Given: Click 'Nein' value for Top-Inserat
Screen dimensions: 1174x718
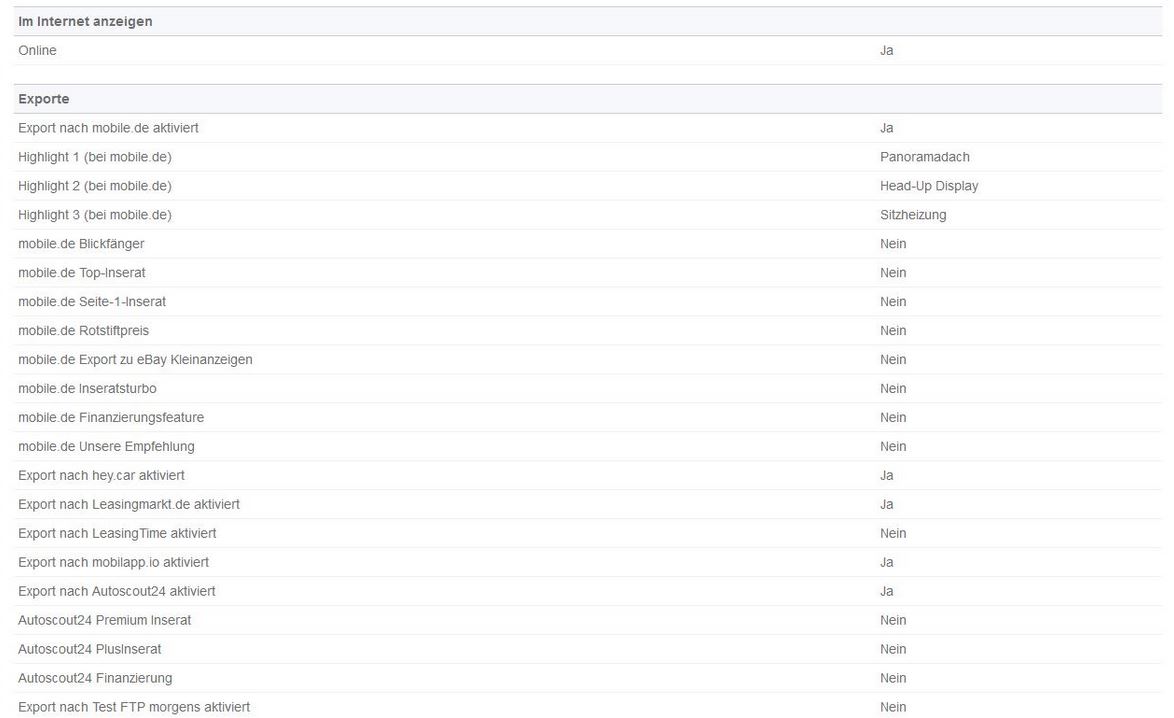Looking at the screenshot, I should [x=893, y=273].
